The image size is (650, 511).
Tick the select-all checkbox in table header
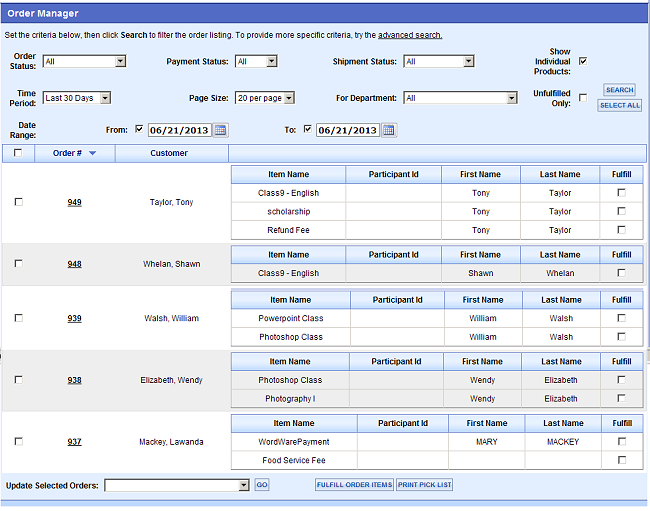coord(18,153)
